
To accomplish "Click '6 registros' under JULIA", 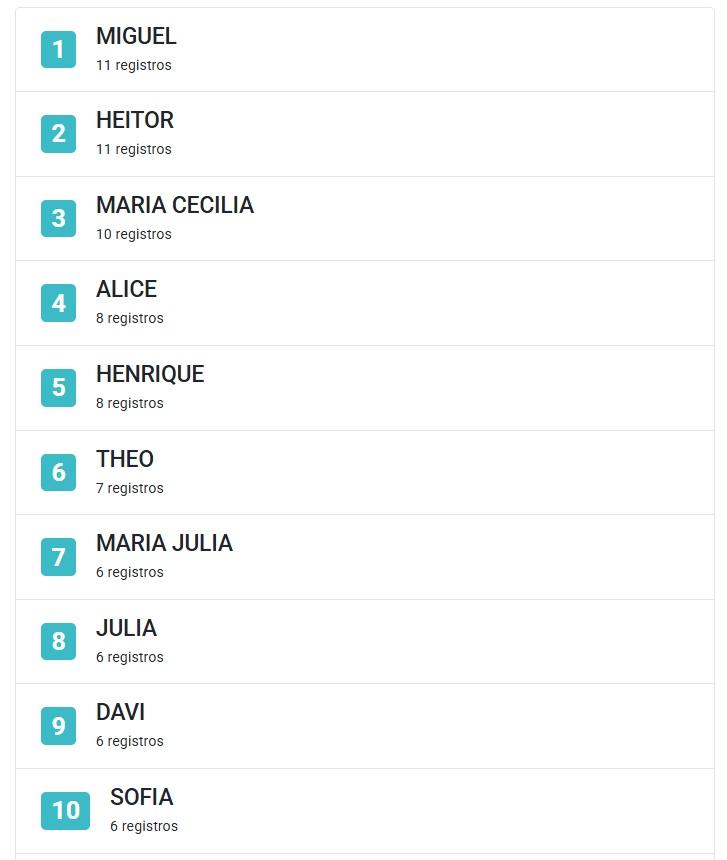I will pos(130,657).
